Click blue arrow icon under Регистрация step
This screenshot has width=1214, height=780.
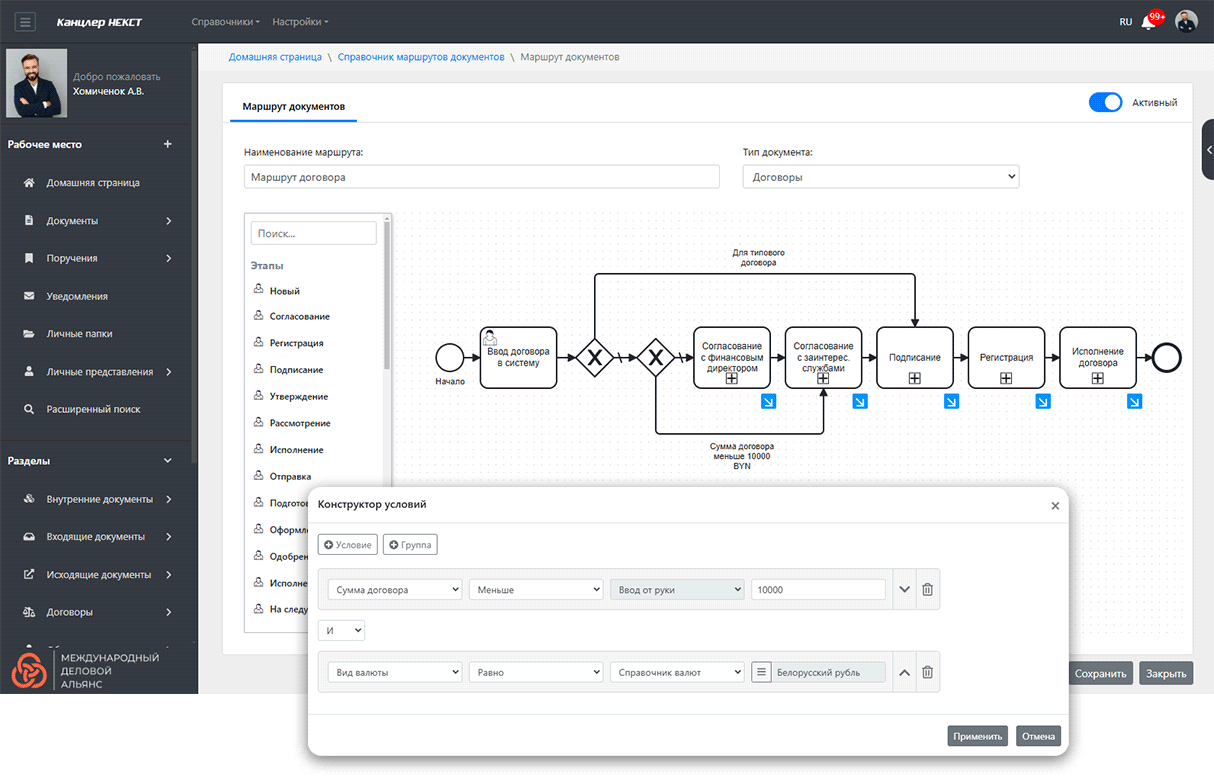1042,402
